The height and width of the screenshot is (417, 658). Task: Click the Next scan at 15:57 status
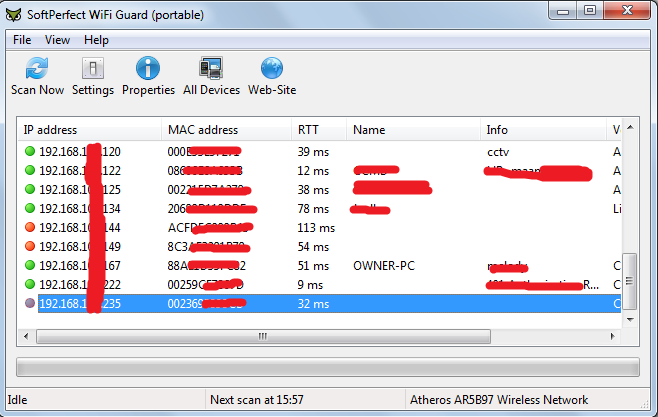tap(256, 400)
